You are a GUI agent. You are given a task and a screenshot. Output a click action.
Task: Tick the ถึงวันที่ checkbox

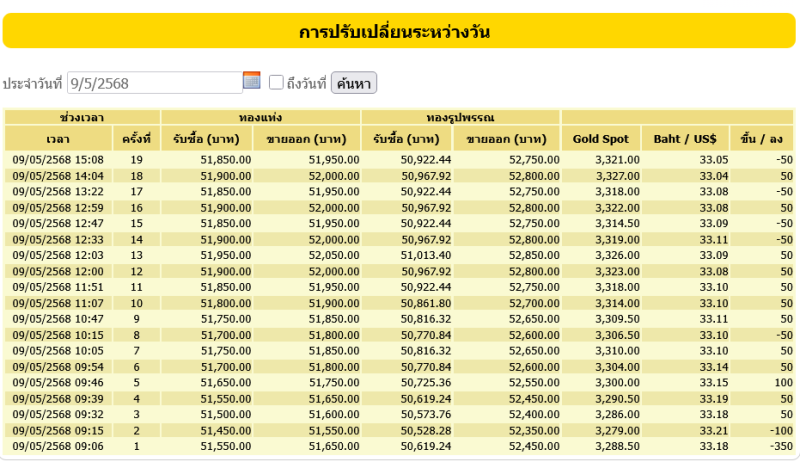(276, 83)
